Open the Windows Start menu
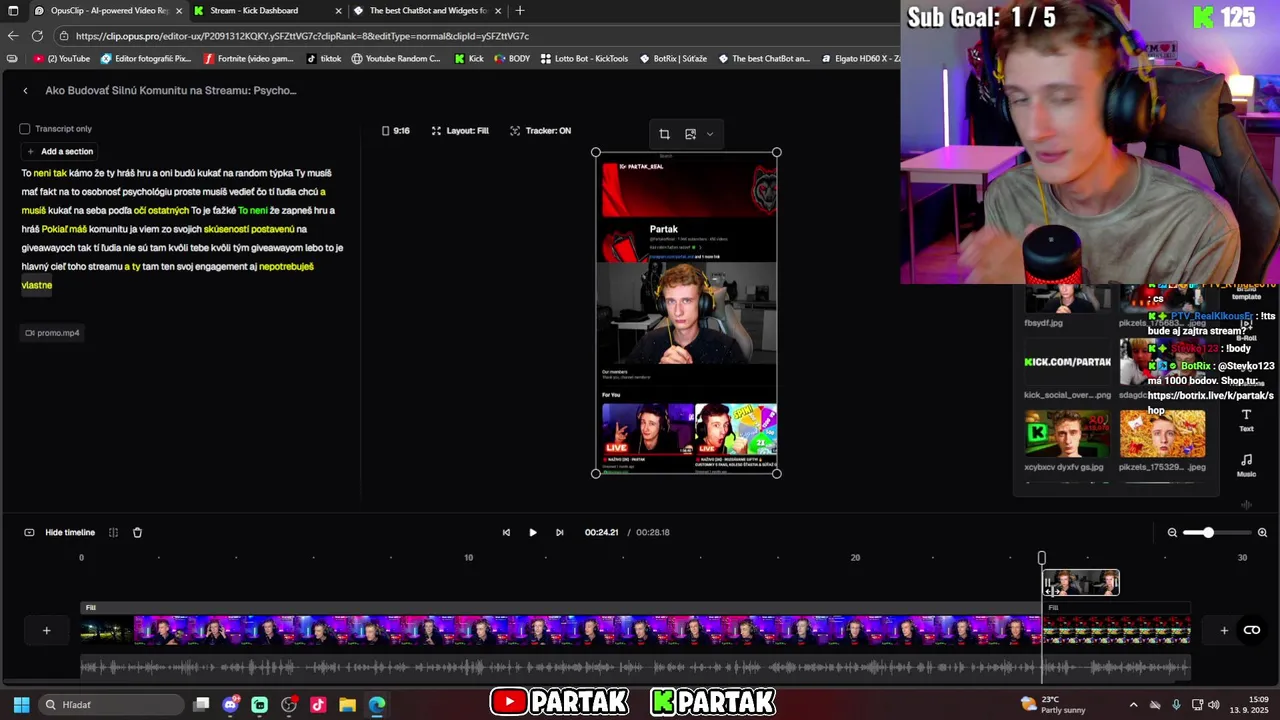1280x720 pixels. 21,705
